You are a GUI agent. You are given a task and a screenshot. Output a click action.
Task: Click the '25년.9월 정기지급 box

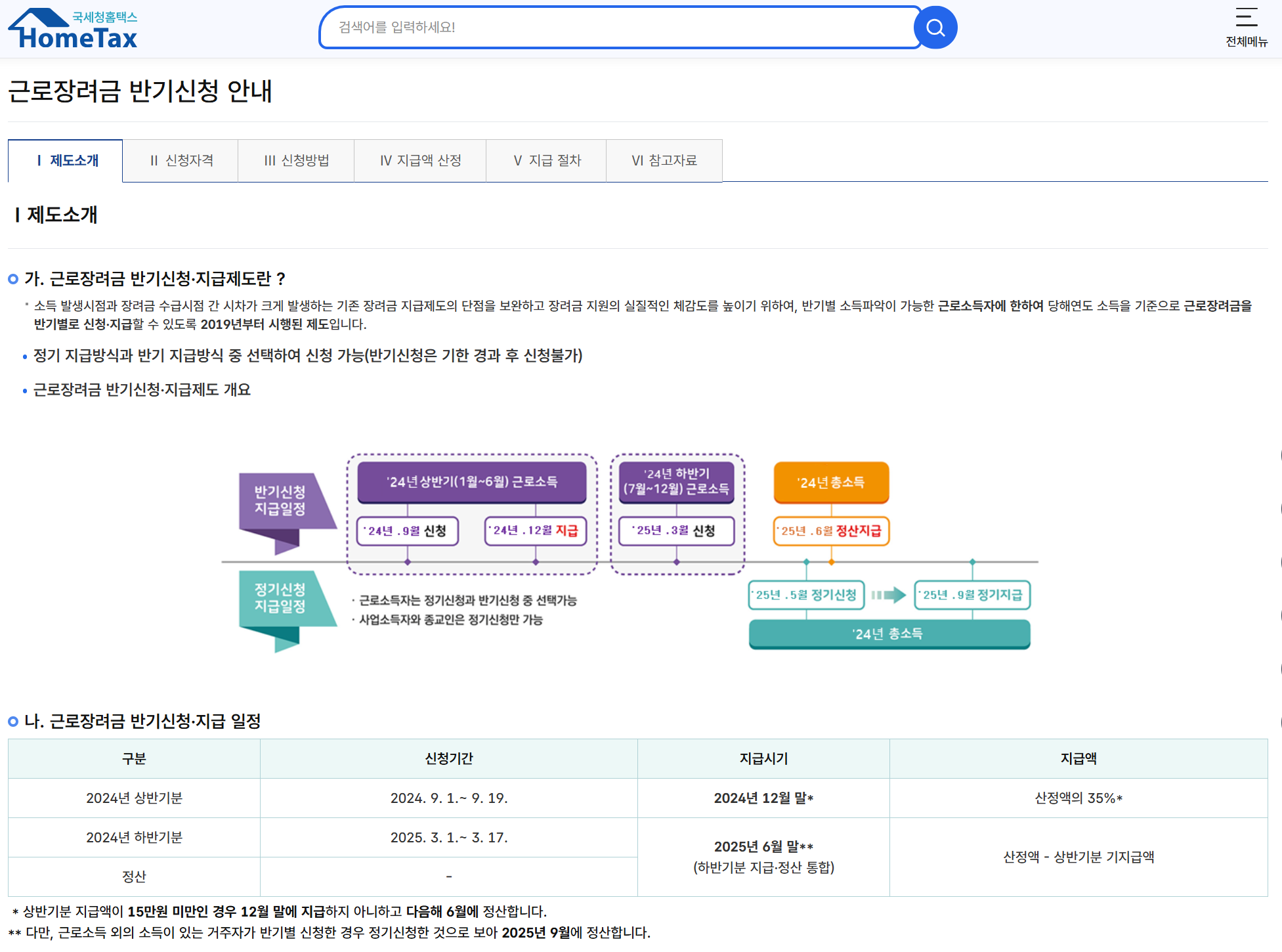tap(973, 595)
